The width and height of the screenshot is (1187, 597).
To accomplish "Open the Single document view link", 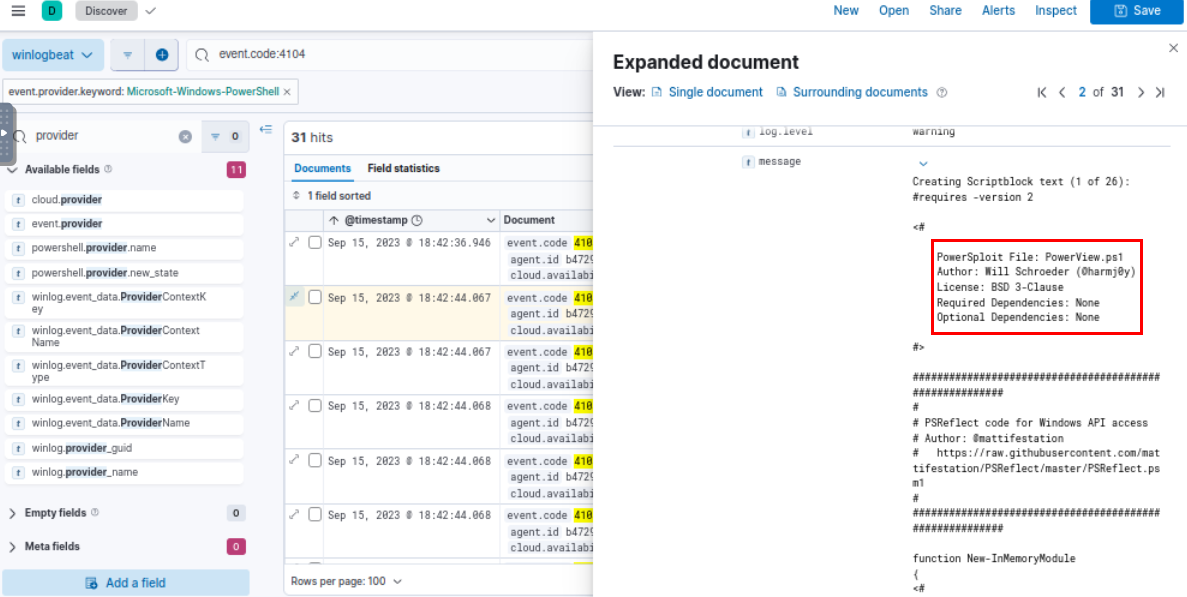I will coord(707,92).
